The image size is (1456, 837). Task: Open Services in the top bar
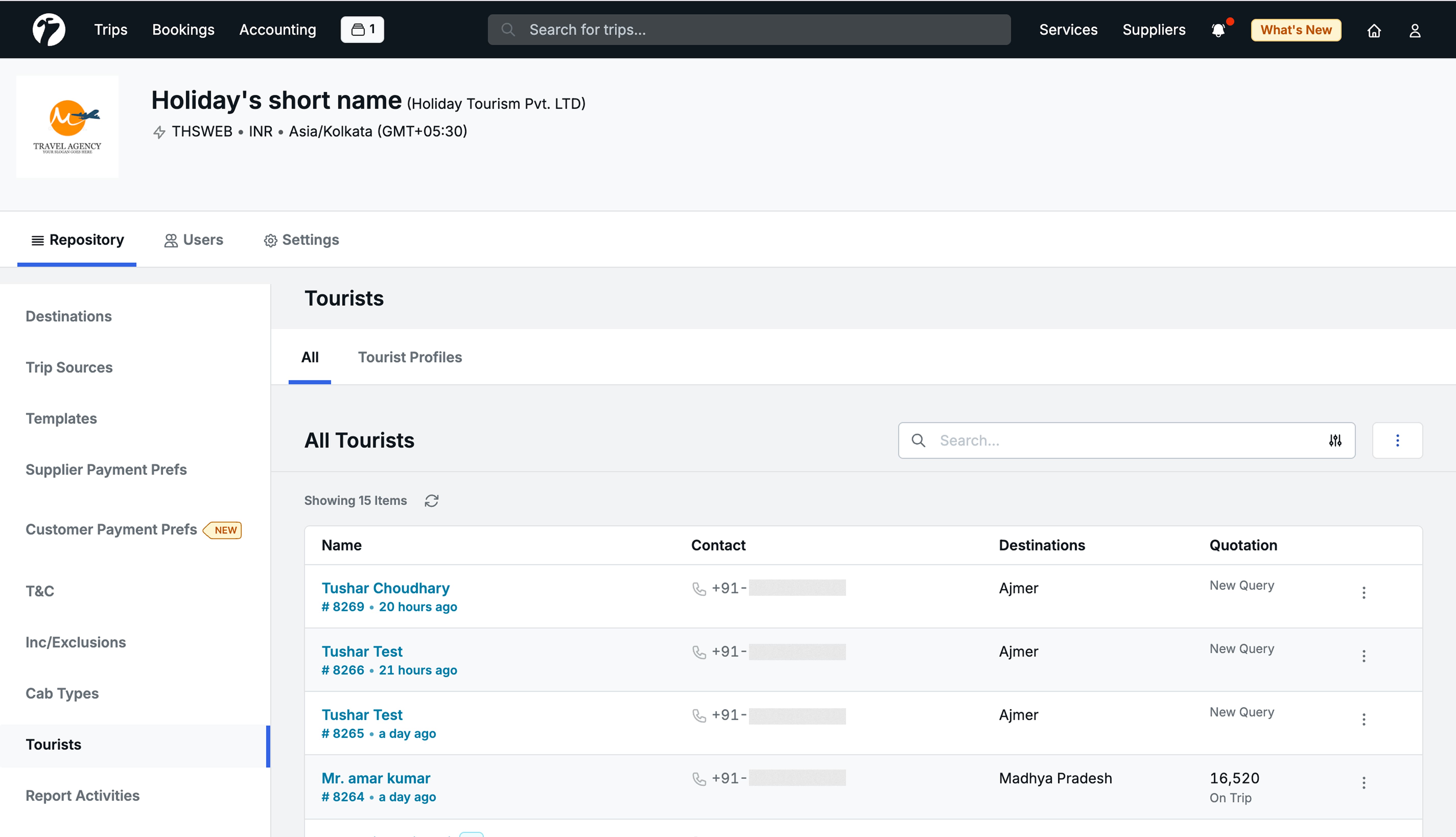click(1068, 30)
